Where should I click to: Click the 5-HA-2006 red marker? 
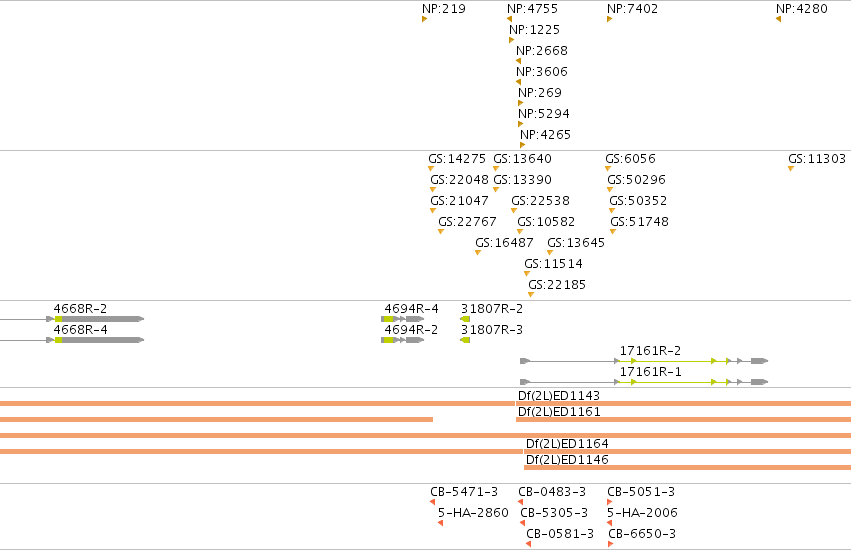click(x=609, y=523)
